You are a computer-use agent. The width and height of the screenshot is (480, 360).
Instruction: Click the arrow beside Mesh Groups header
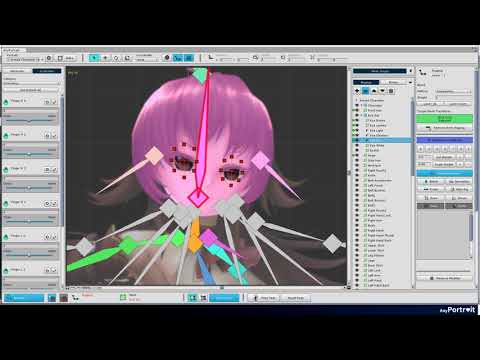point(410,71)
